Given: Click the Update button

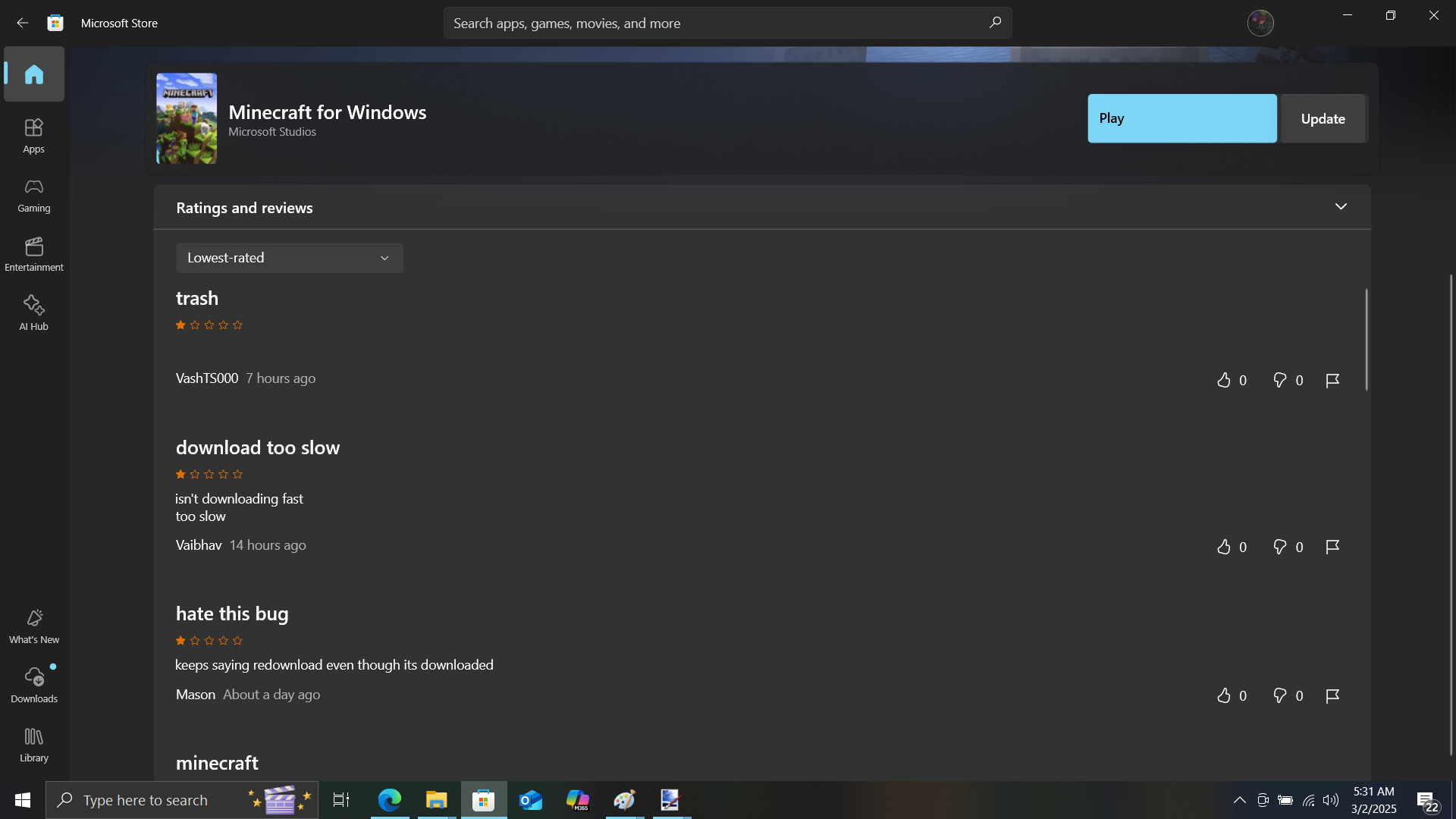Looking at the screenshot, I should pos(1323,118).
